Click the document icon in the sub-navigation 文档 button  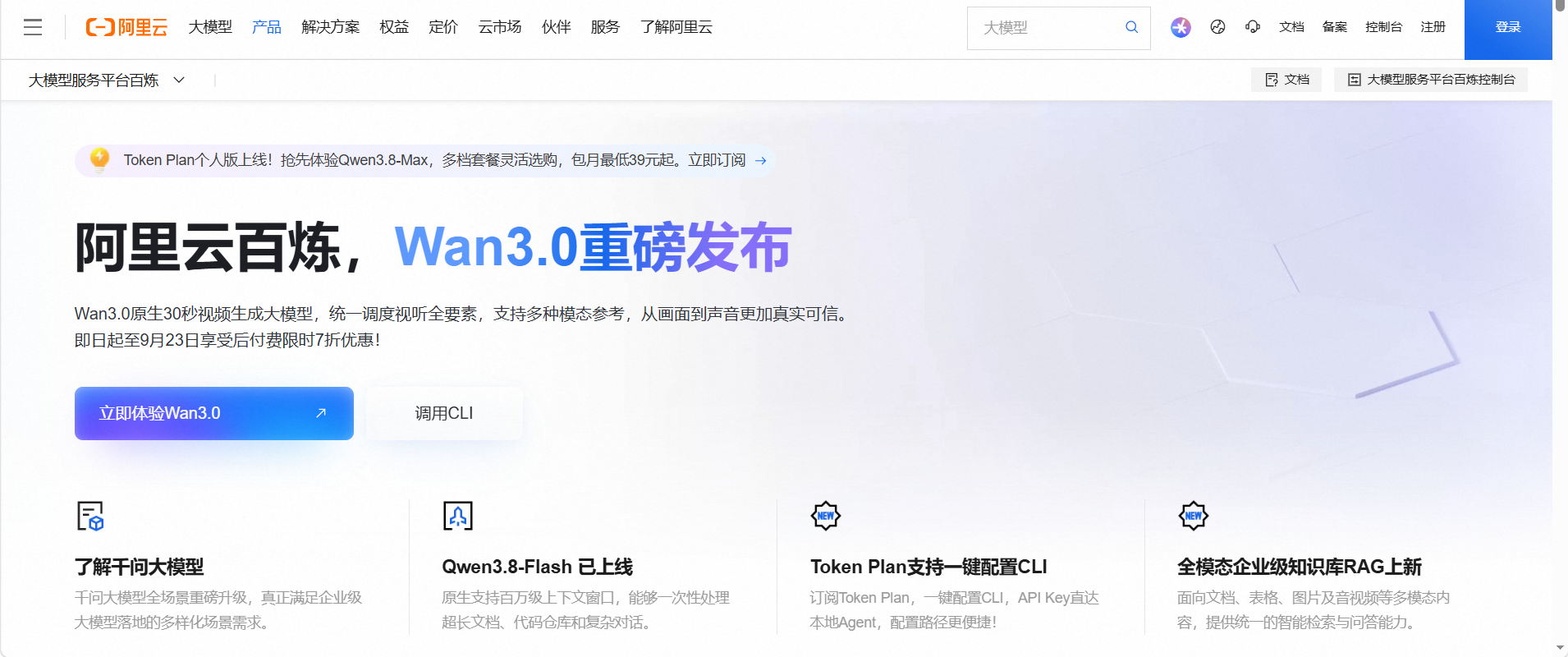1272,80
